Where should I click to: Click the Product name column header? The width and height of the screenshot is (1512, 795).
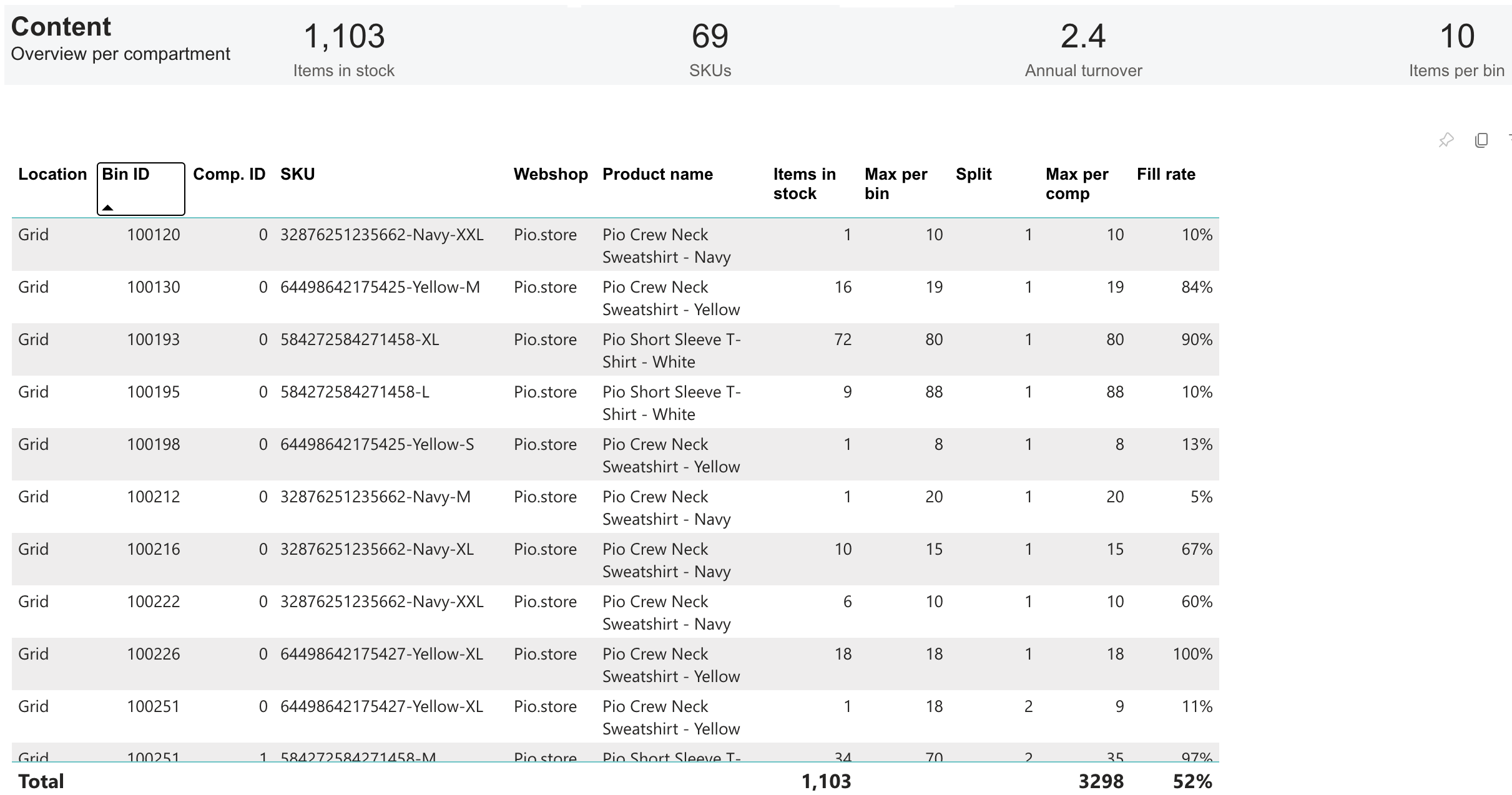(657, 174)
